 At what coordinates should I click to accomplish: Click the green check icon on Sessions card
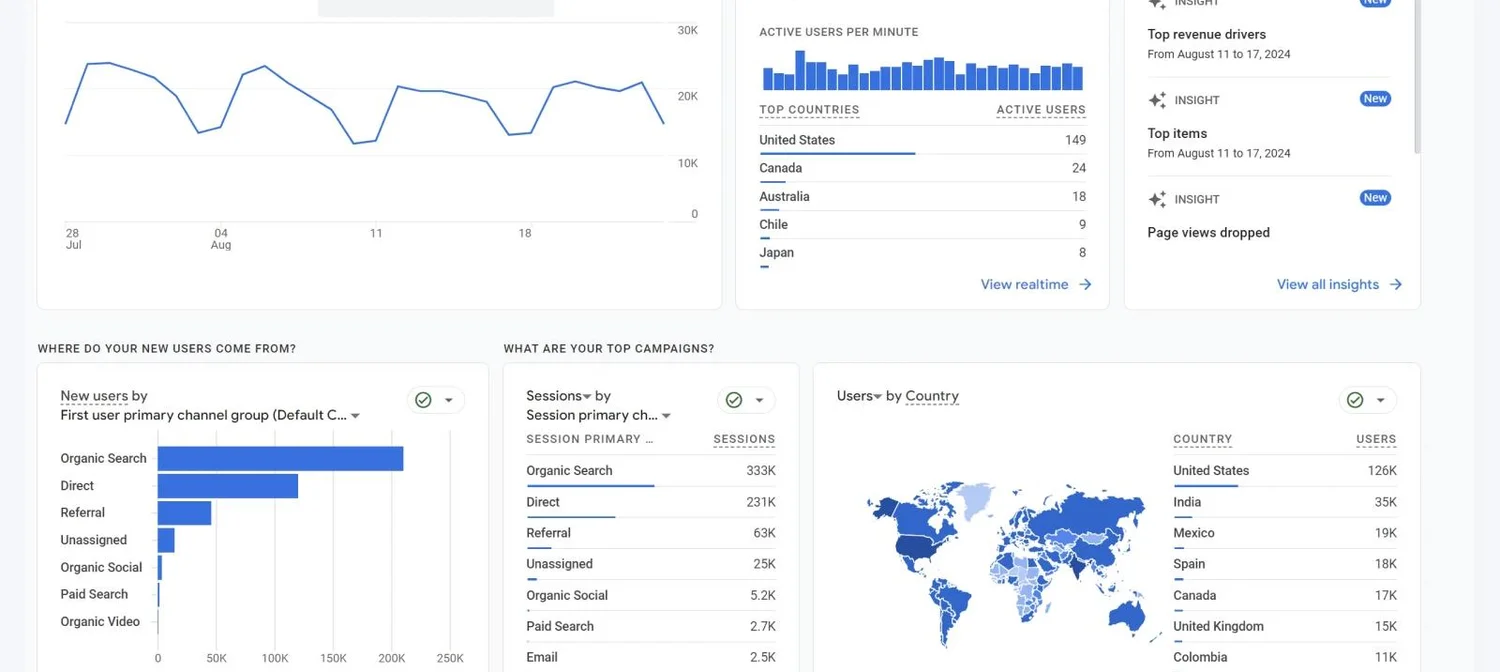[734, 400]
